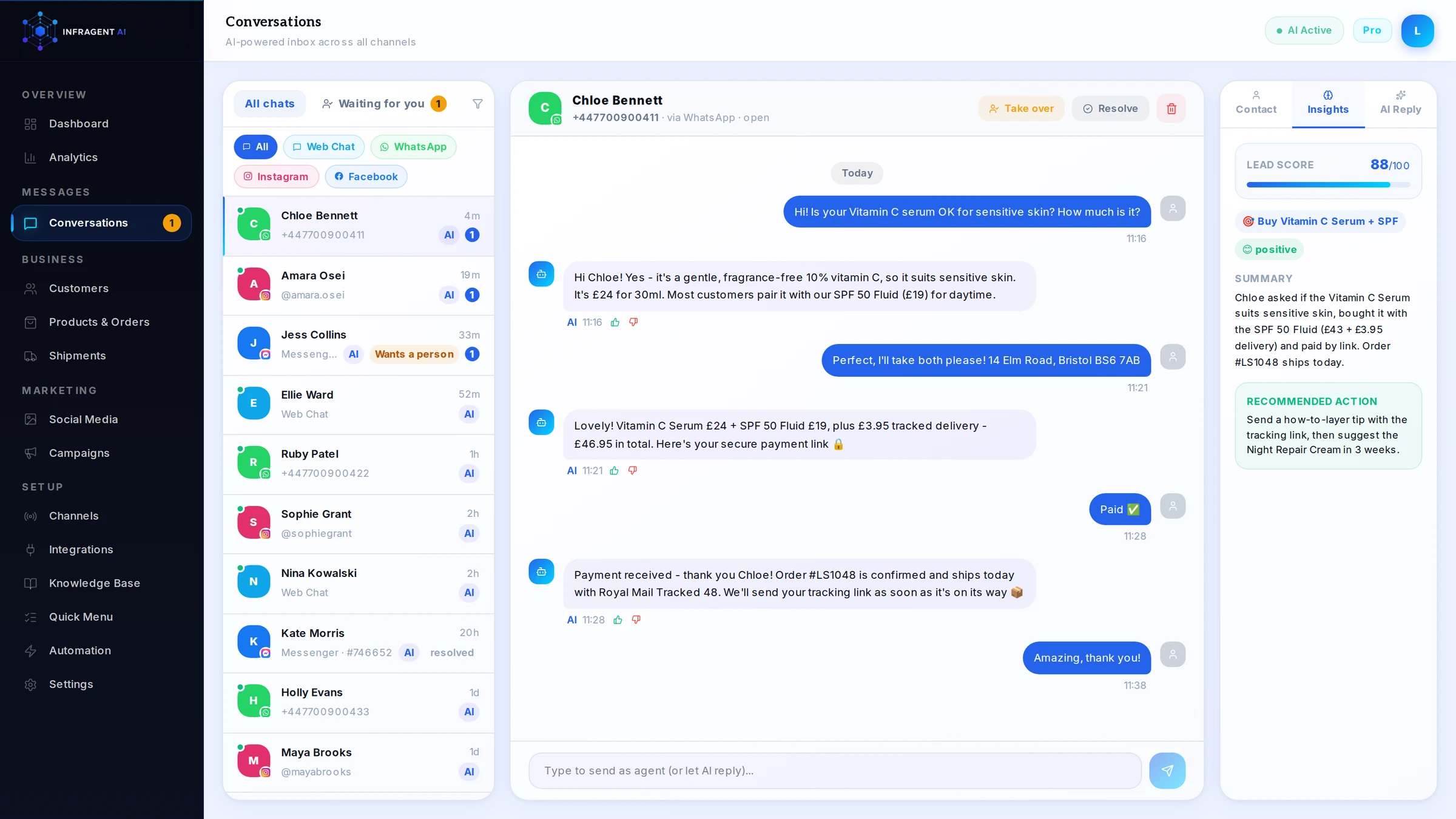This screenshot has height=819, width=1456.
Task: Open Kate Morris resolved conversation
Action: point(359,643)
